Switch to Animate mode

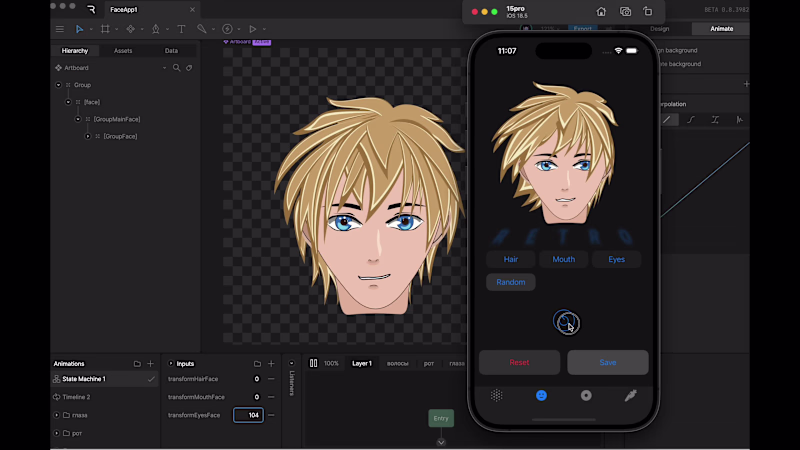click(721, 29)
